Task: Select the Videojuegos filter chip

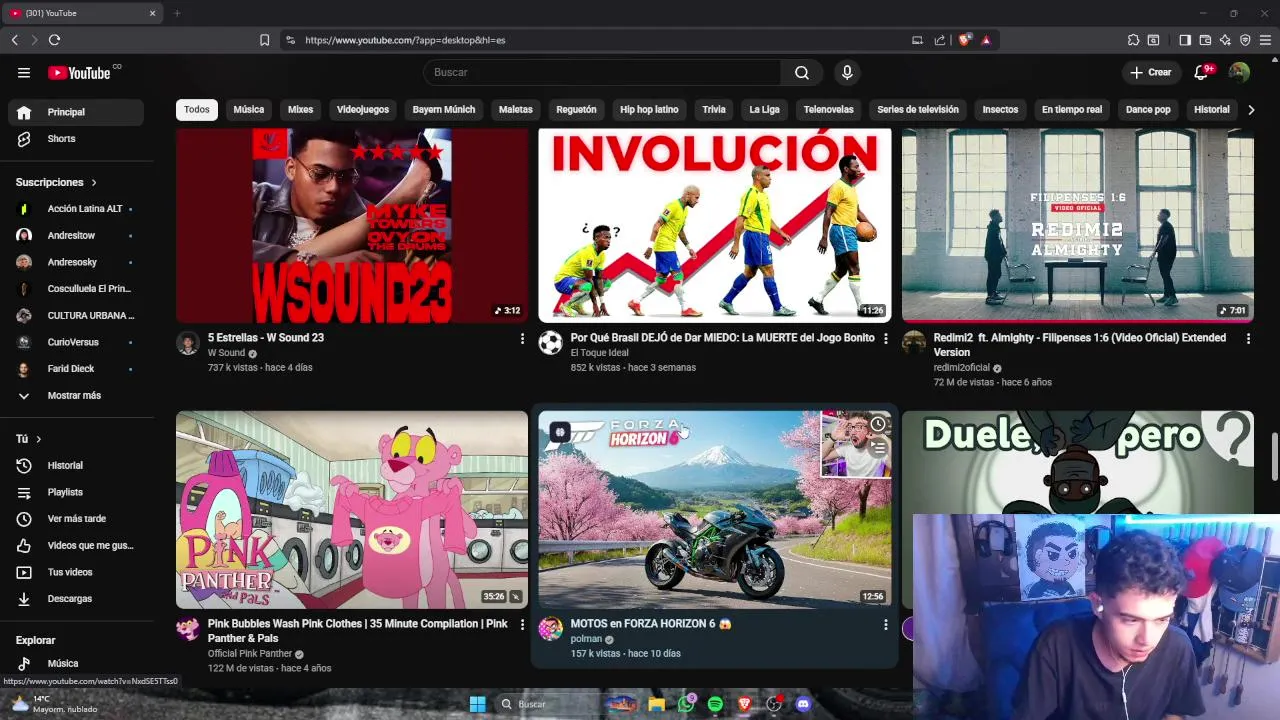Action: [363, 110]
